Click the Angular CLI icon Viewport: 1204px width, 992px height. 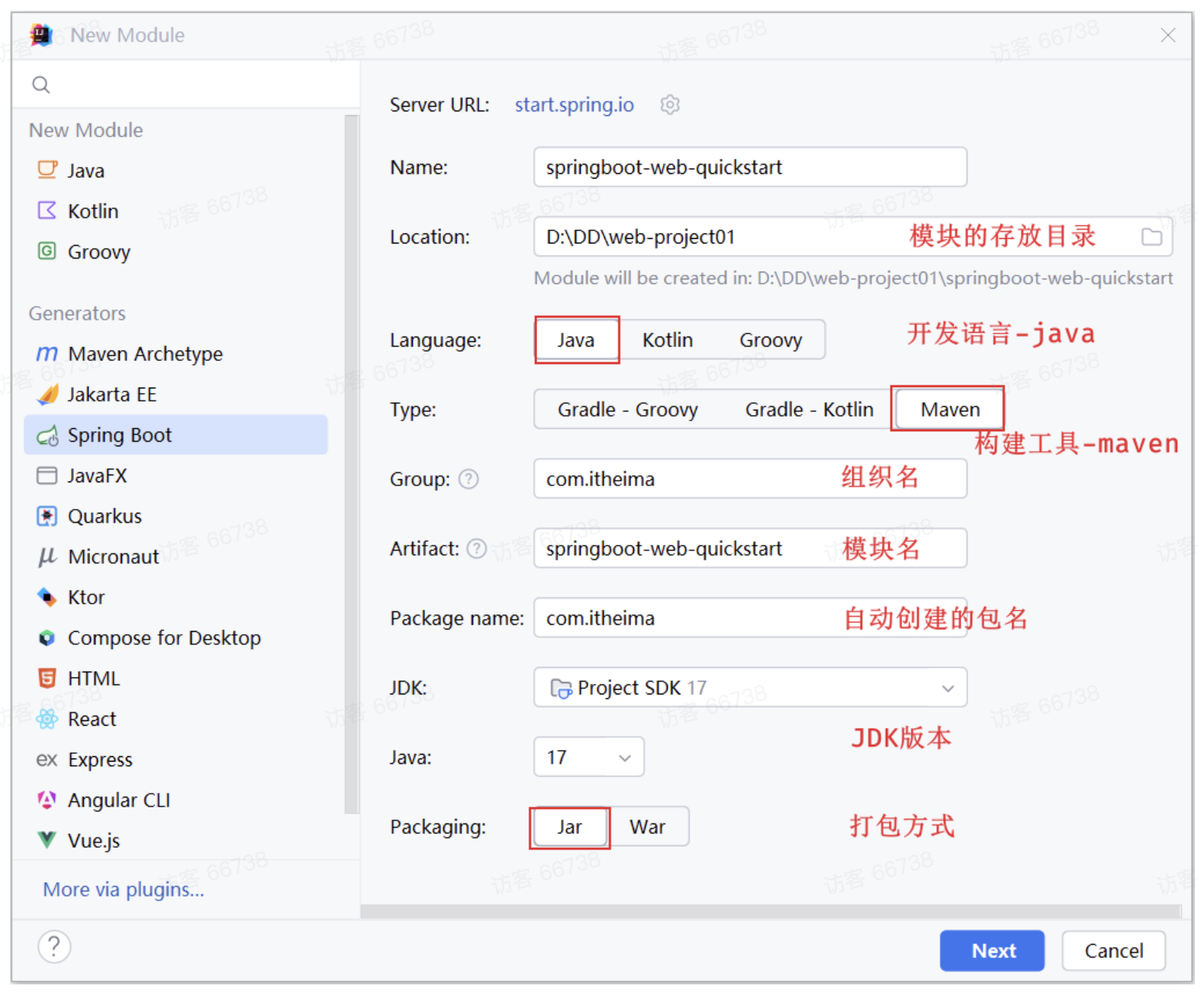coord(47,800)
